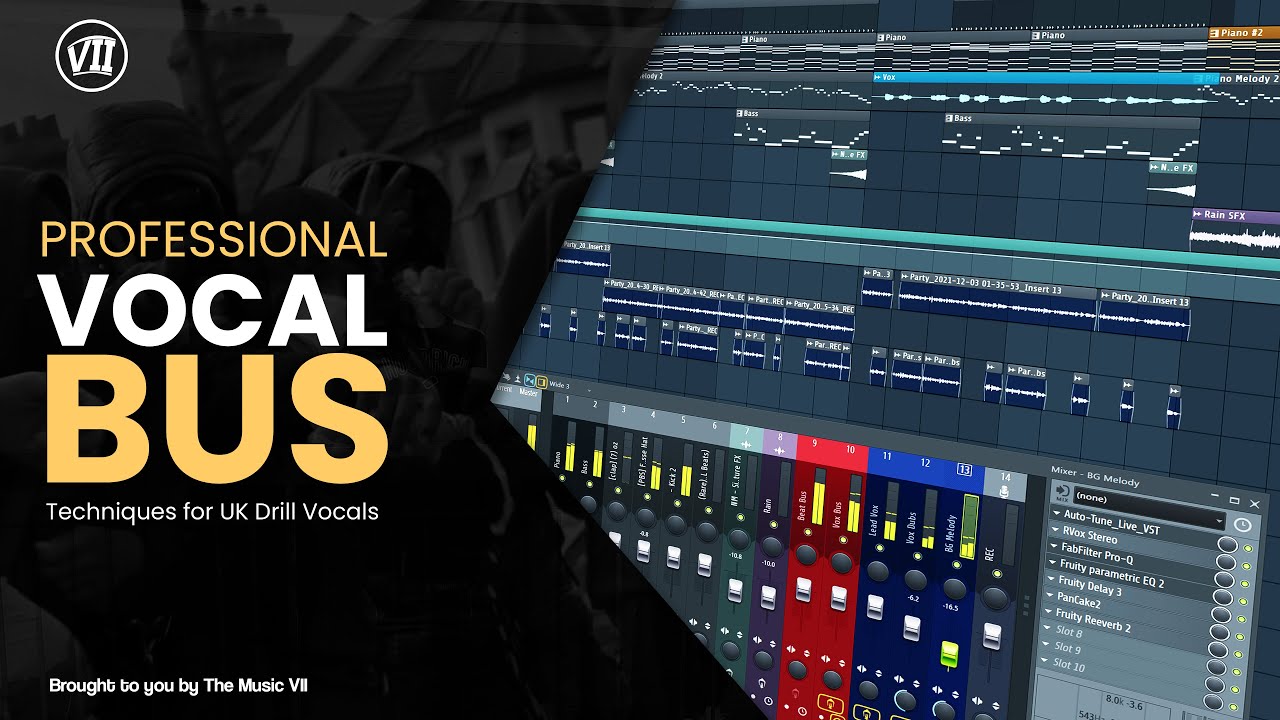Disable the RVox Stereo effect slot
The image size is (1280, 720).
[x=1246, y=566]
